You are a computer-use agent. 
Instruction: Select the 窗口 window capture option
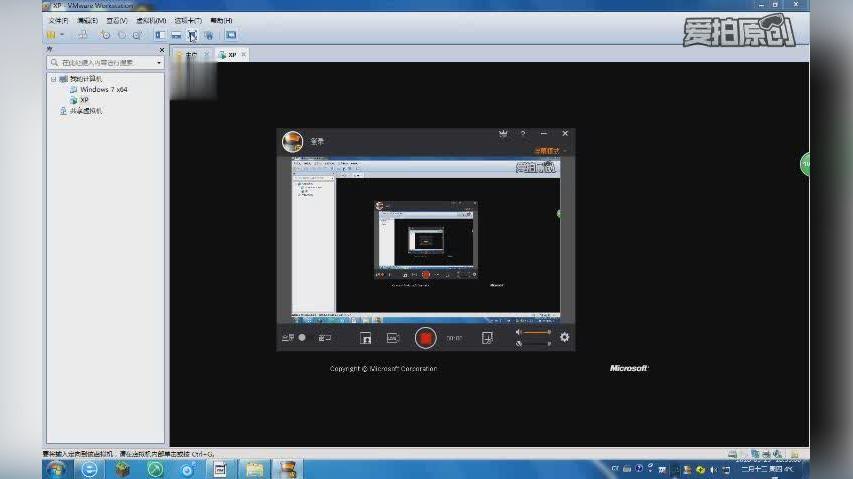325,338
